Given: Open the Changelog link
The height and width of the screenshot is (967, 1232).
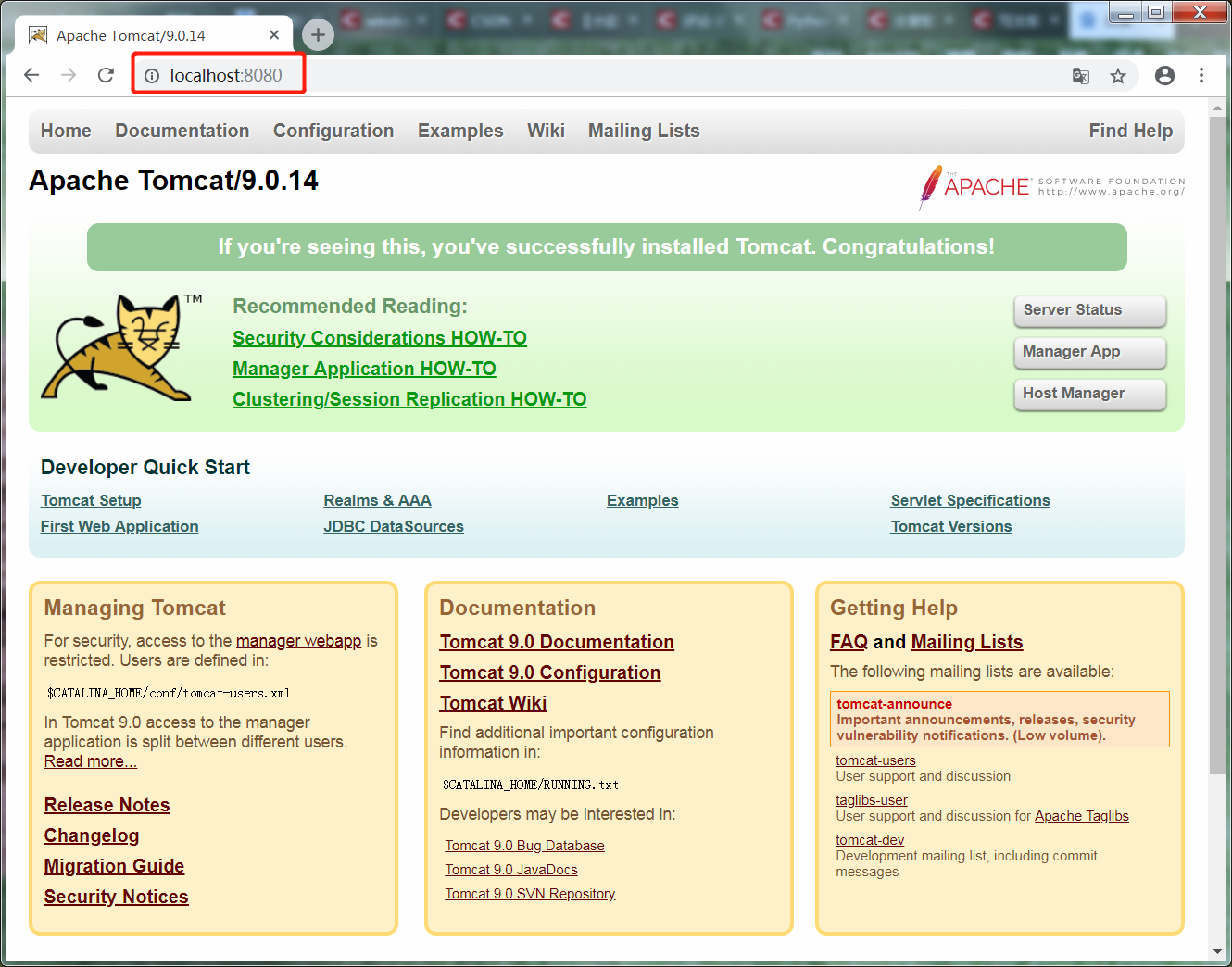Looking at the screenshot, I should [92, 835].
